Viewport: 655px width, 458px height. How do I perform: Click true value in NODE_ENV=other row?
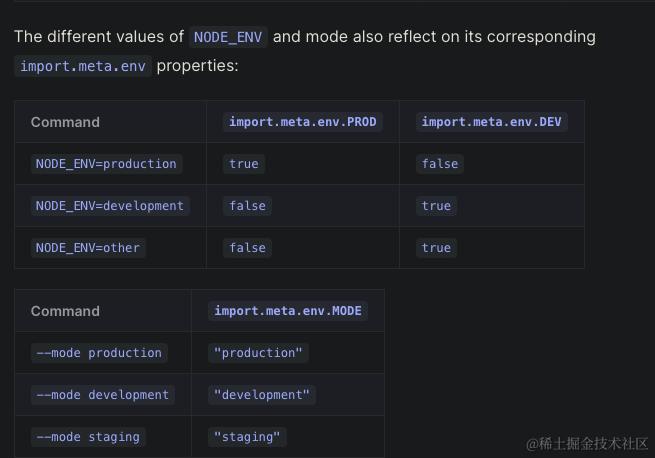[x=436, y=248]
